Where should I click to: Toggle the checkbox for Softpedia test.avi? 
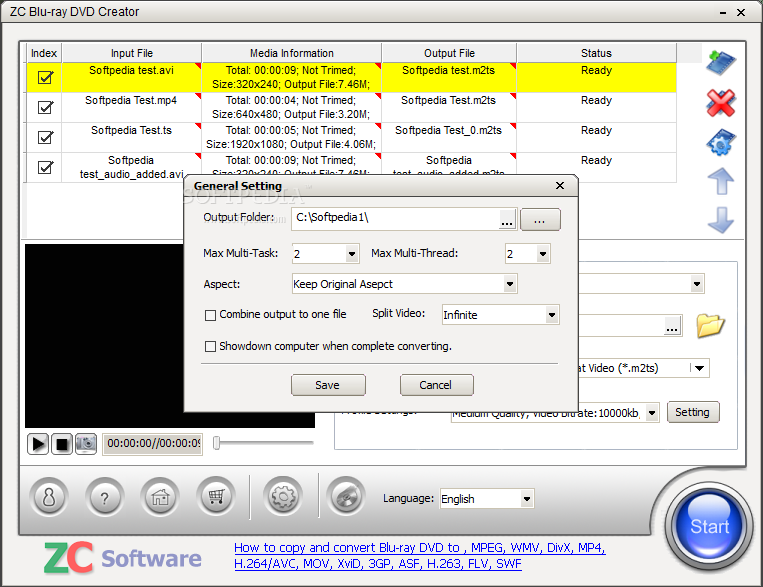click(45, 77)
